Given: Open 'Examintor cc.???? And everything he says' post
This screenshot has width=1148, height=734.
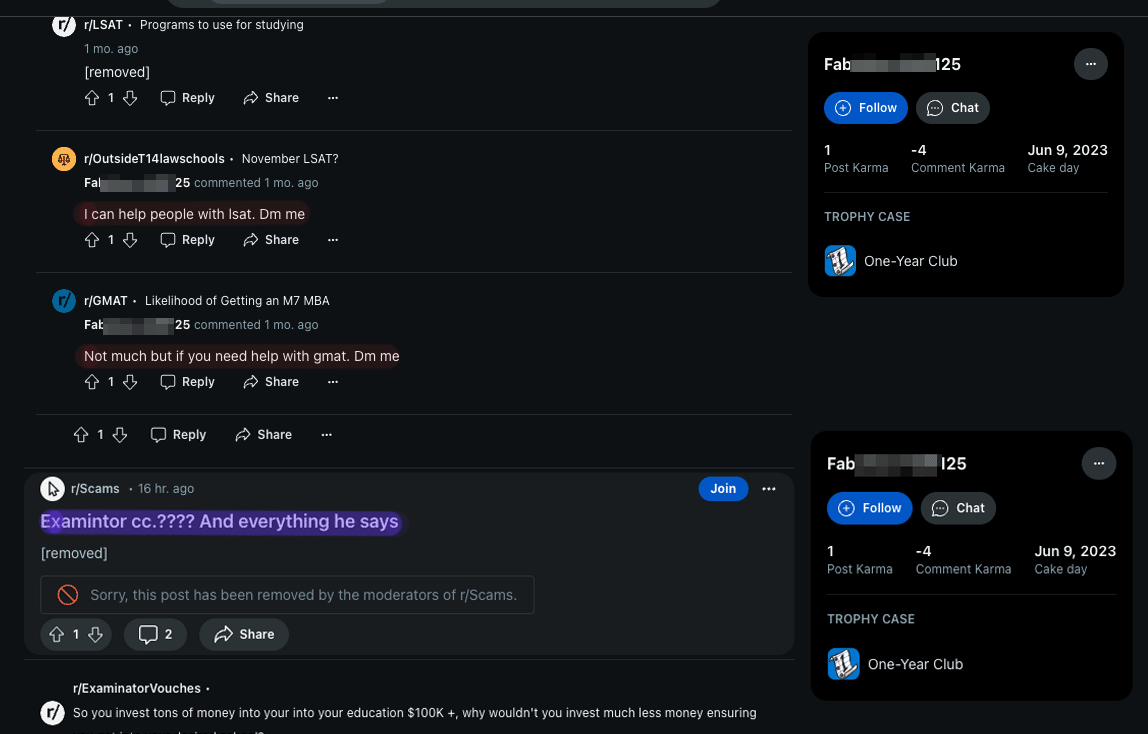Looking at the screenshot, I should pyautogui.click(x=220, y=522).
